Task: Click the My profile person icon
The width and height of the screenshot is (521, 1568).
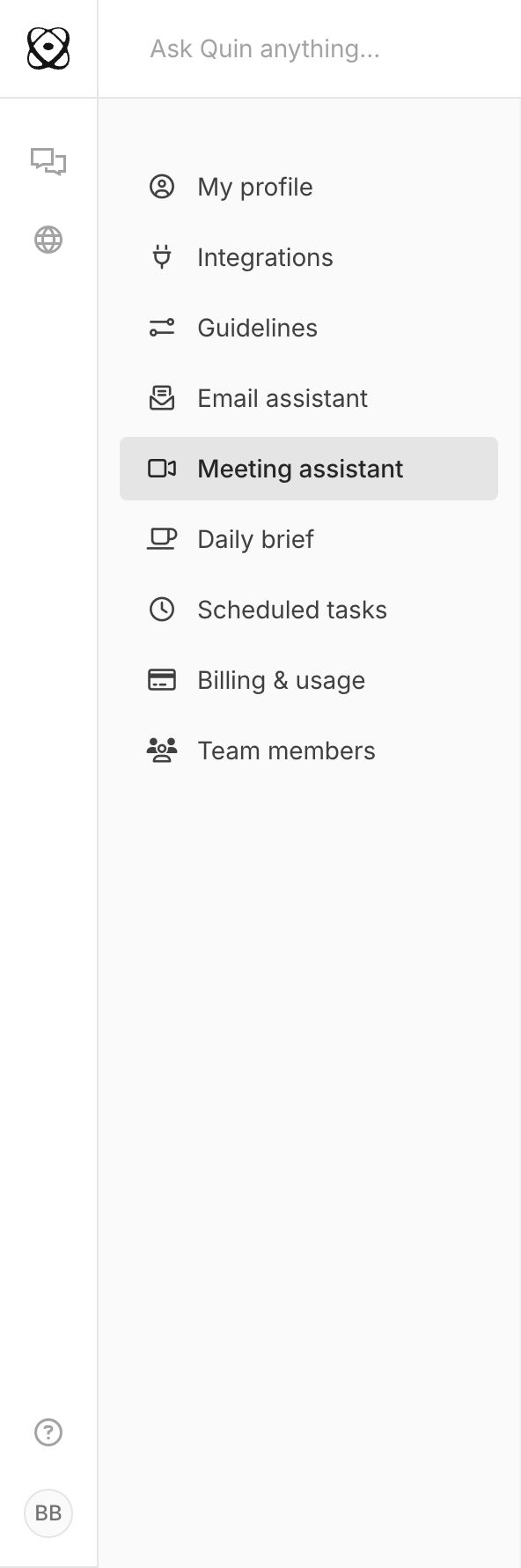Action: 162,187
